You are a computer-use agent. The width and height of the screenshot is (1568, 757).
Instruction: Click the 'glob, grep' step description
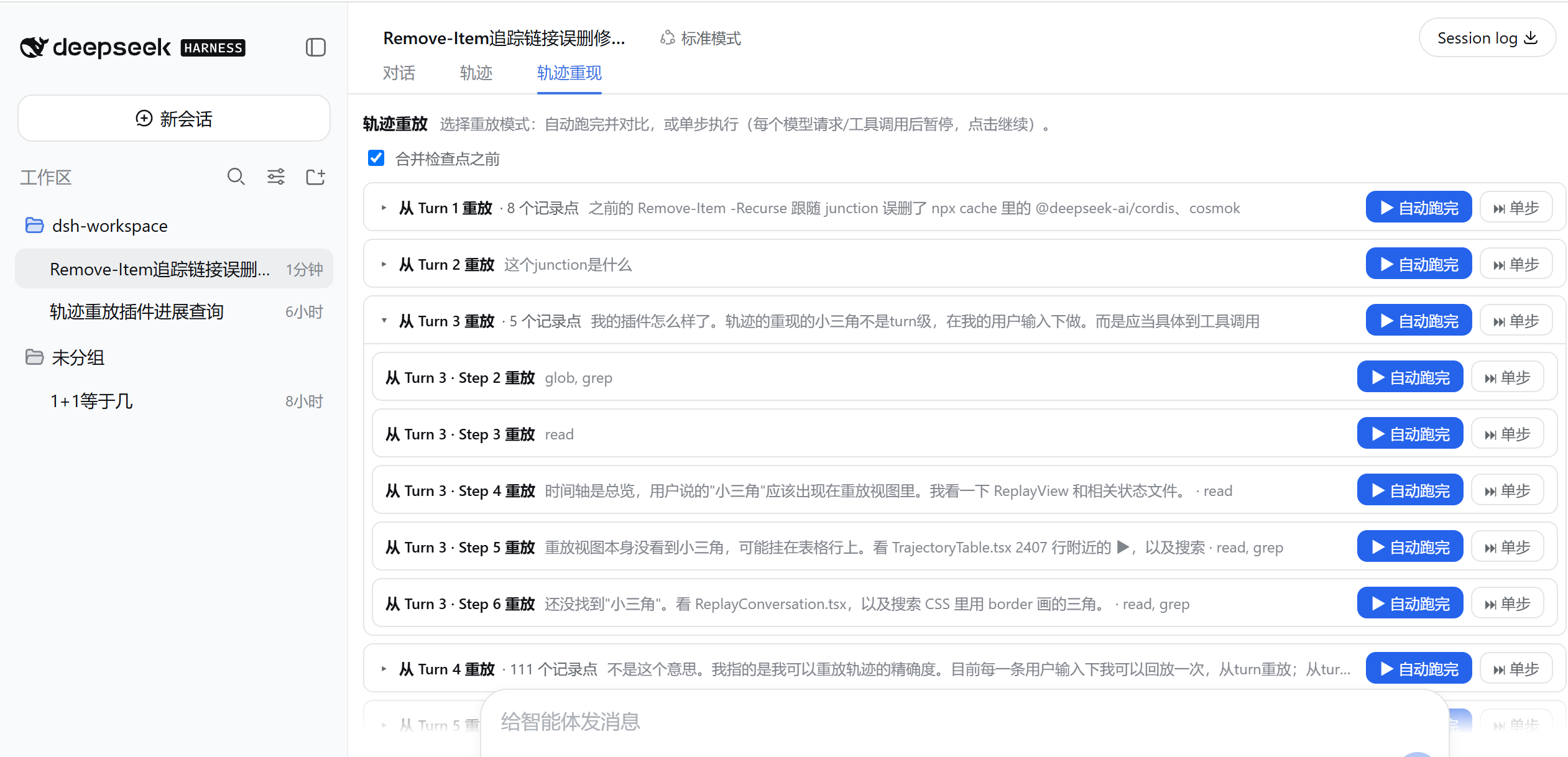tap(579, 378)
